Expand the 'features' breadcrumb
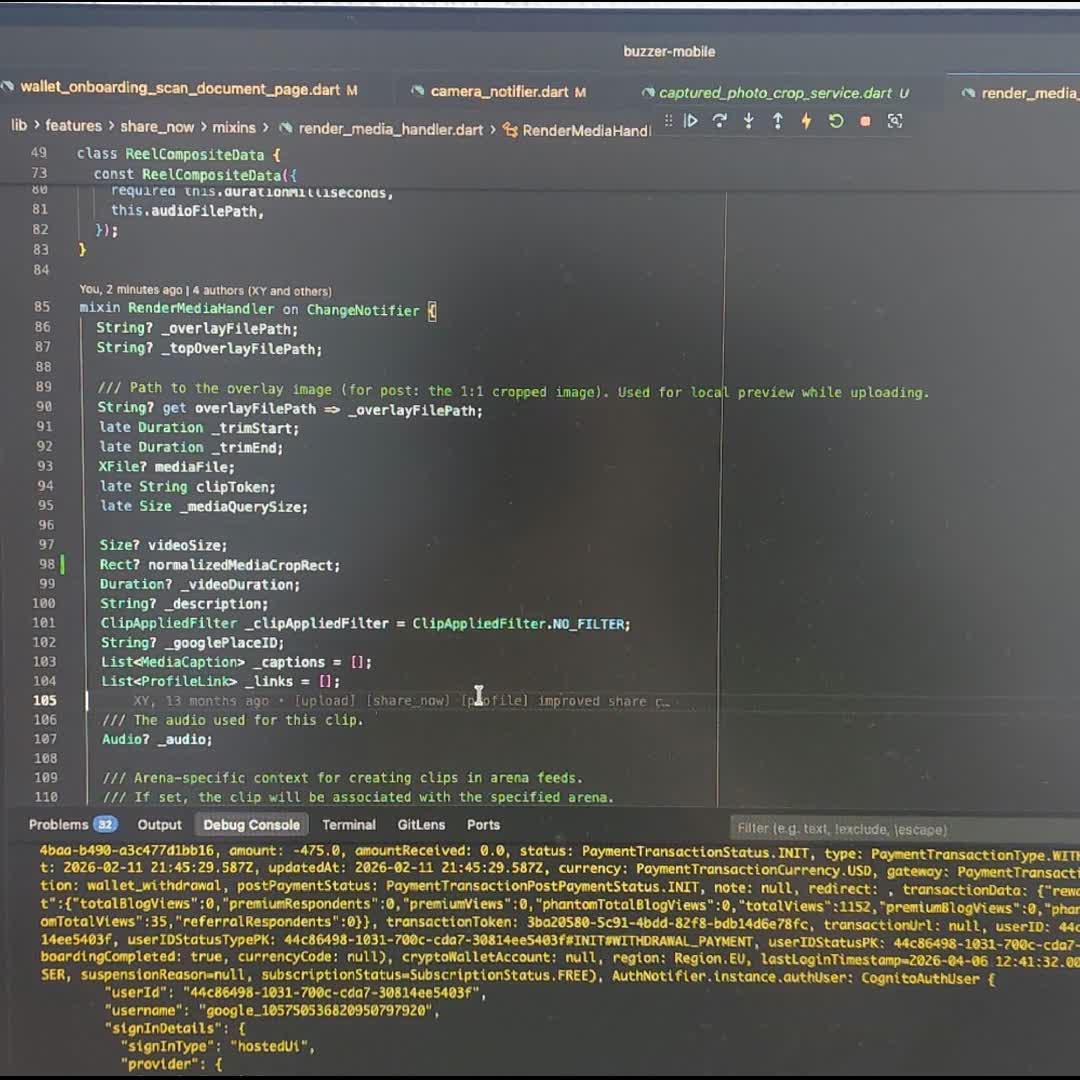 (x=74, y=125)
